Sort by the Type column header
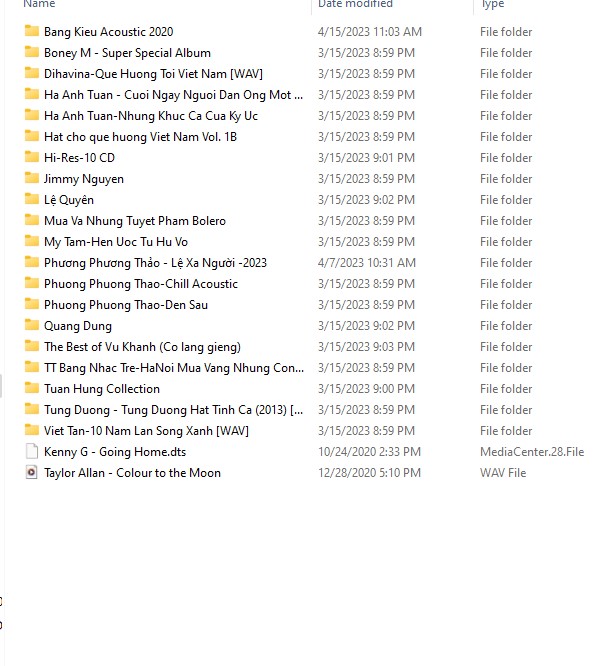 coord(492,4)
